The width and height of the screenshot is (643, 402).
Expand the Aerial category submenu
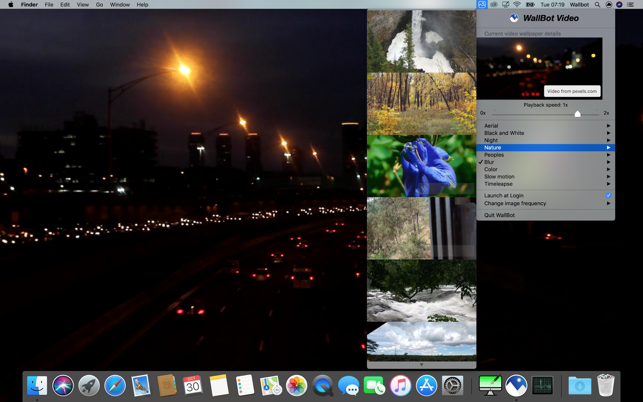545,126
